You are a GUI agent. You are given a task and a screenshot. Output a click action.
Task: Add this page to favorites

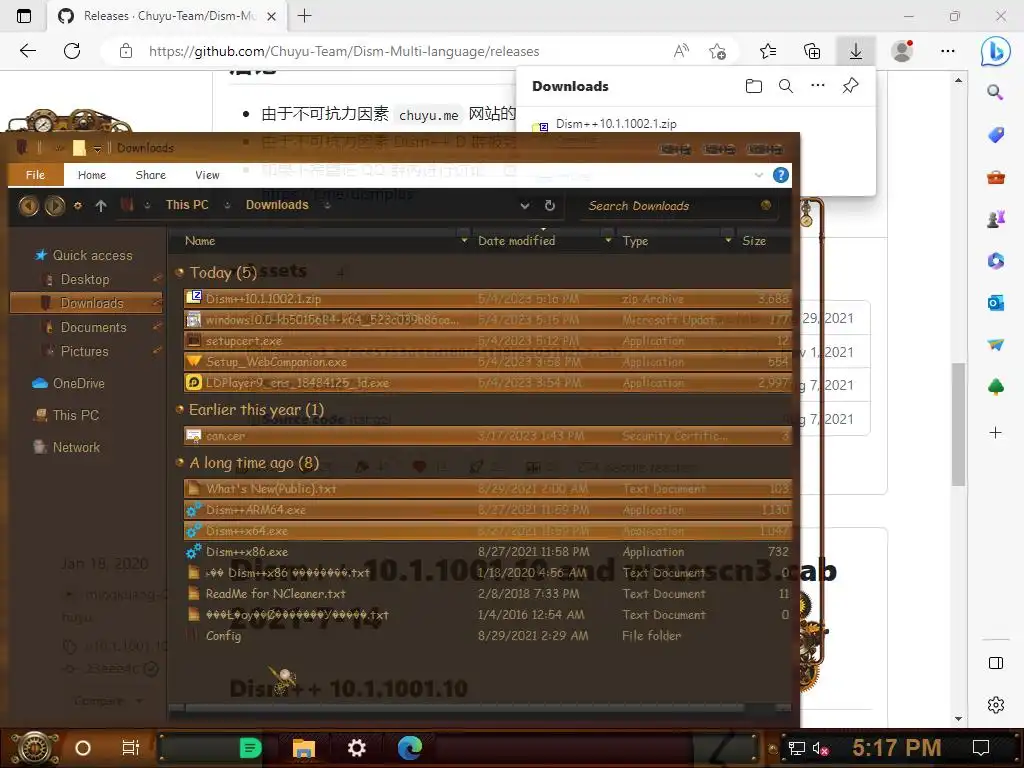717,51
